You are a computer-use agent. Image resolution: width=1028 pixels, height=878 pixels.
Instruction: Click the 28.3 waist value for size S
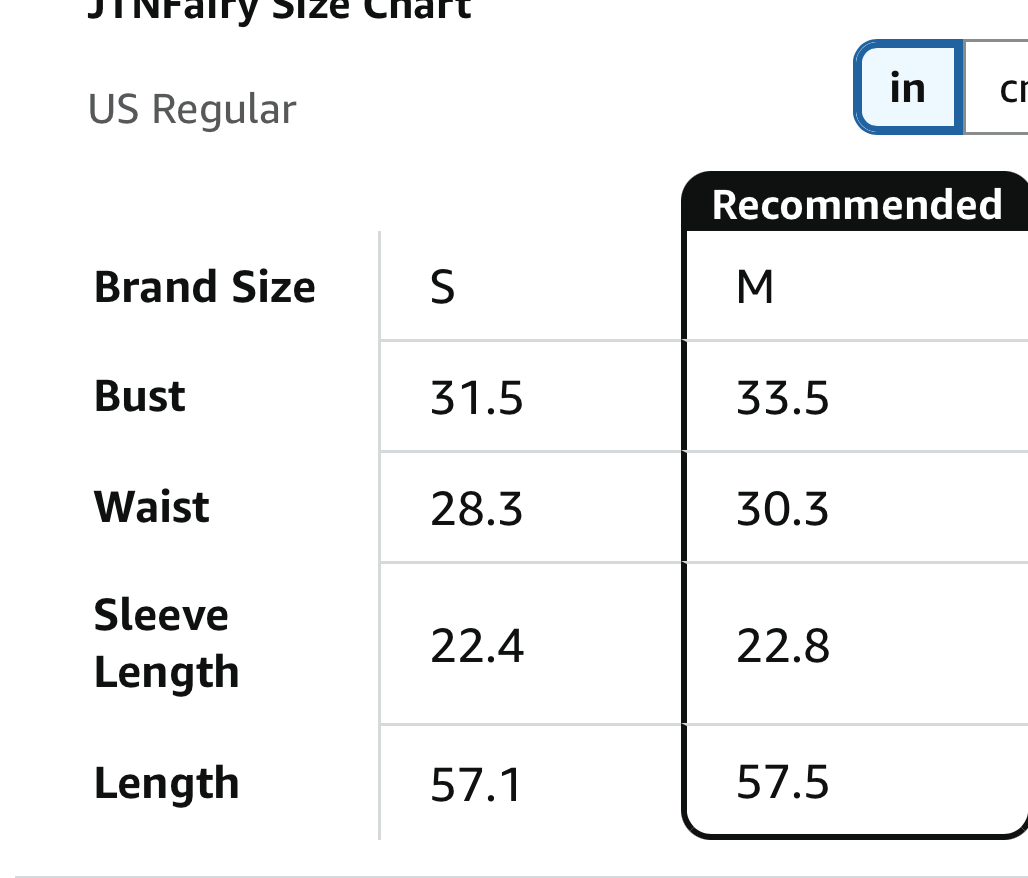477,509
